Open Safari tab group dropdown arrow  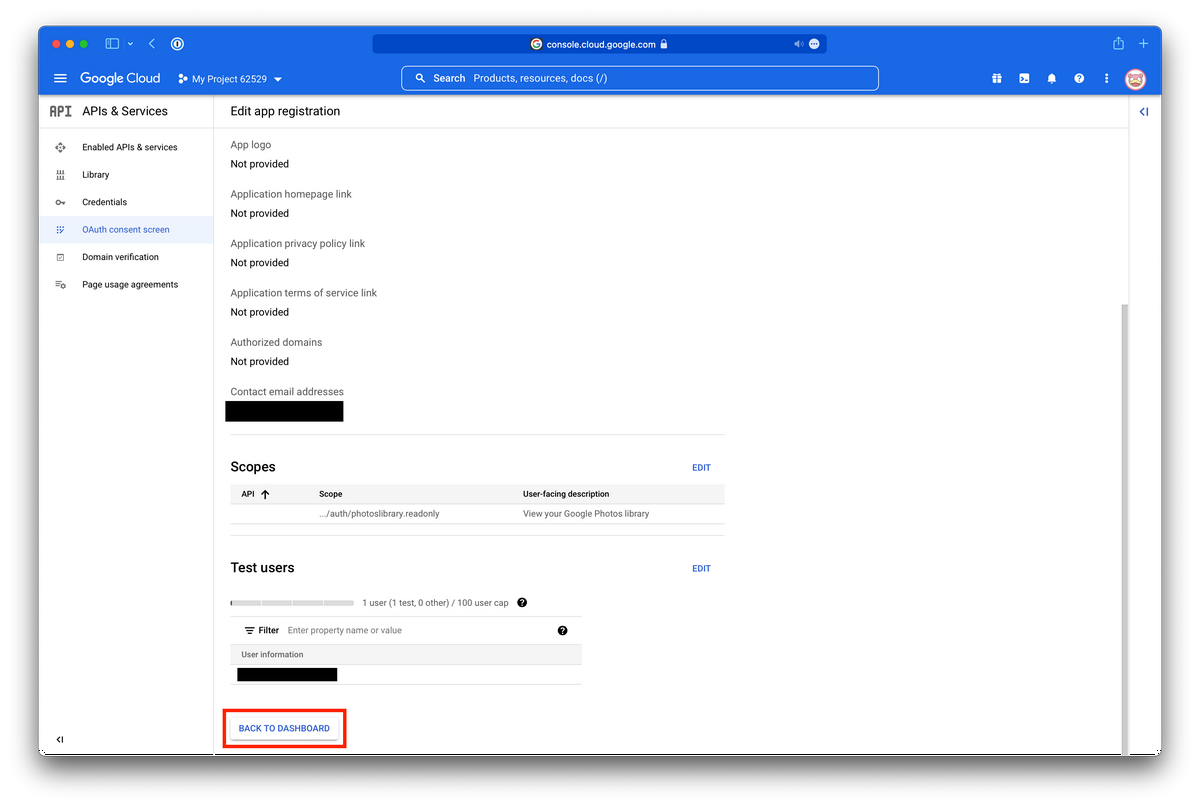[130, 44]
